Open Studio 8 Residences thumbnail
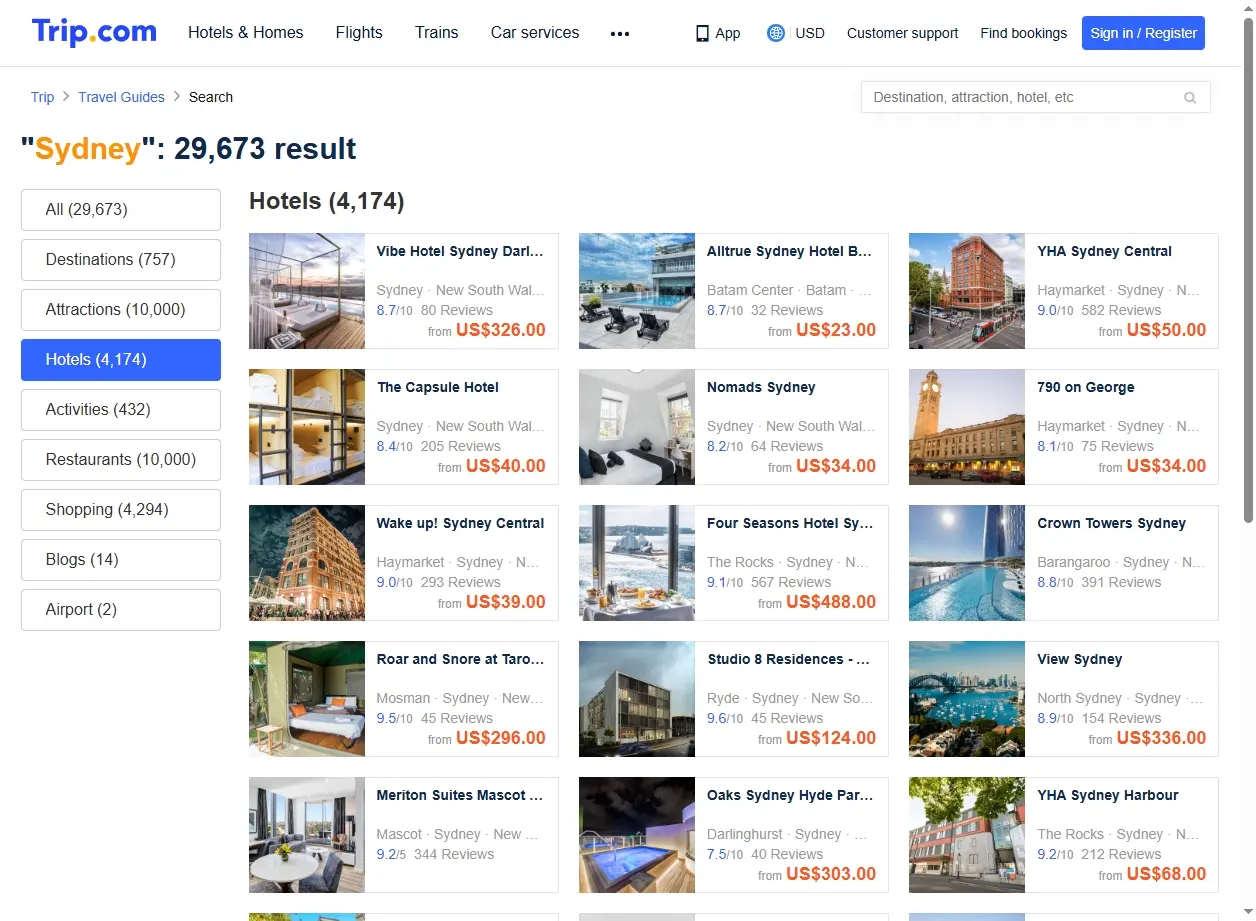This screenshot has width=1256, height=921. tap(637, 699)
